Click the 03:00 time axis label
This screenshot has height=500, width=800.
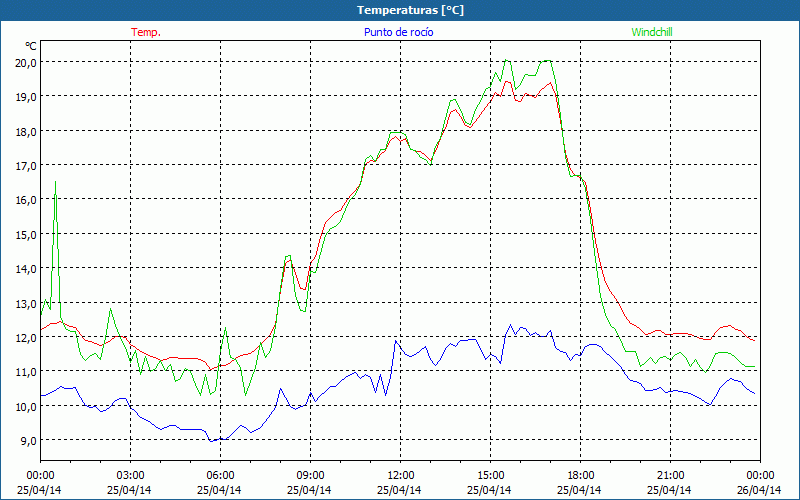click(130, 475)
